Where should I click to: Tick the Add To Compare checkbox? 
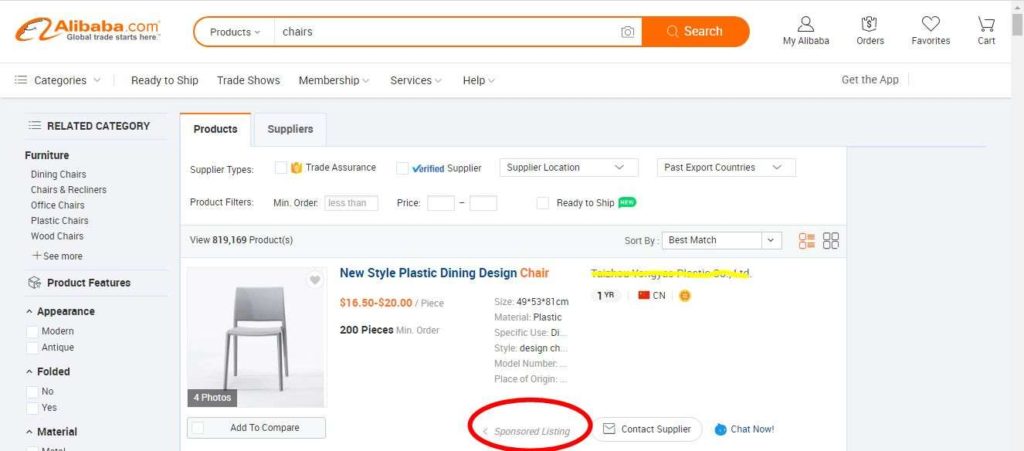(x=197, y=428)
